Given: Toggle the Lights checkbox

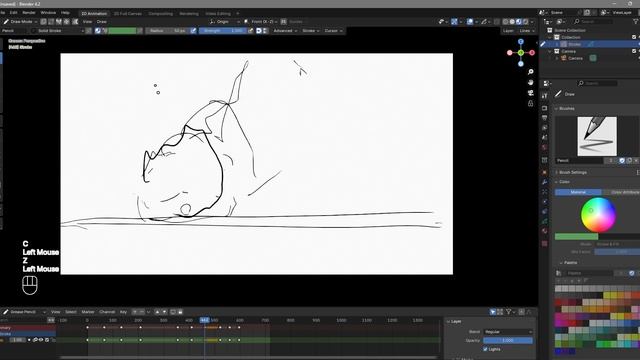Looking at the screenshot, I should (x=485, y=349).
